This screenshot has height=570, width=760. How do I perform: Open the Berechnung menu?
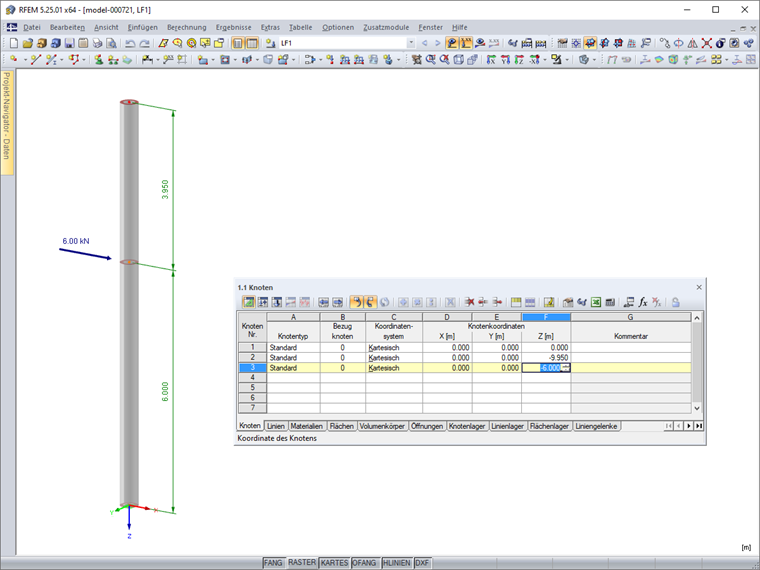tap(187, 28)
